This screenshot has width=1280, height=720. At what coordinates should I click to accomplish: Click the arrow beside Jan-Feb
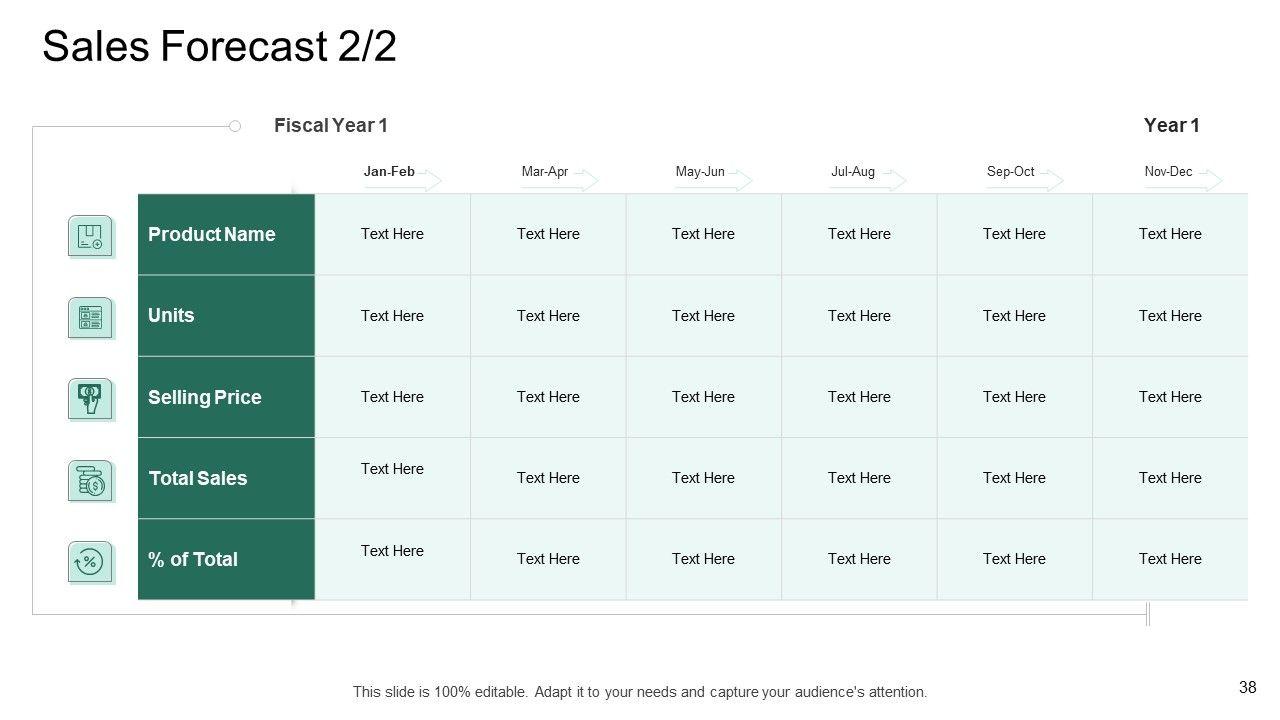click(x=429, y=181)
